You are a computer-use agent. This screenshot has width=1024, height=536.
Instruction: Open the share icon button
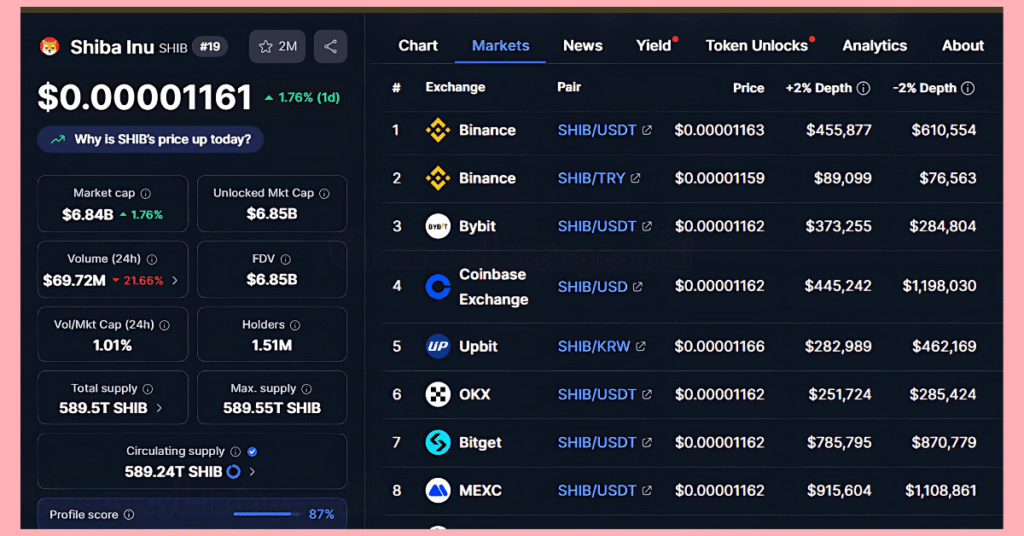pos(330,46)
